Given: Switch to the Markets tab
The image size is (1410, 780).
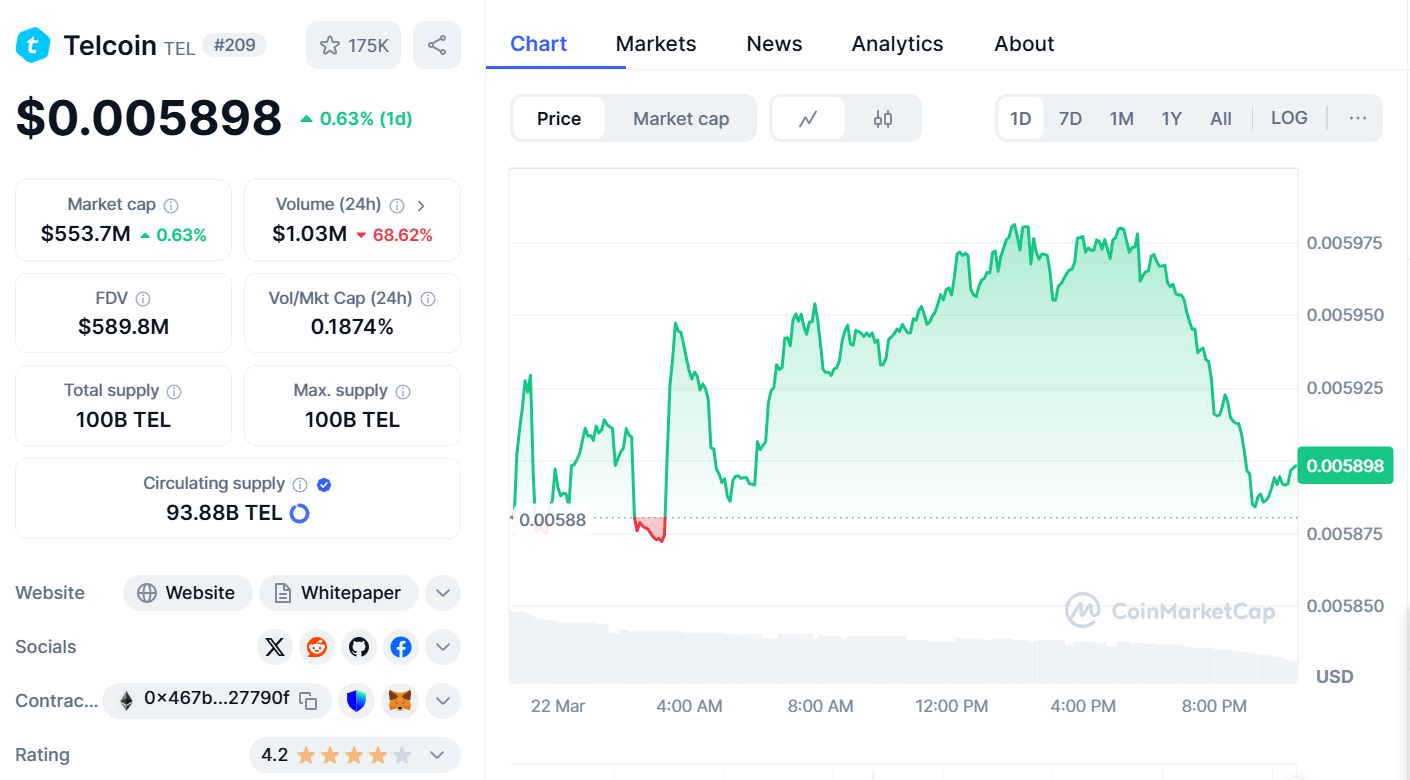Looking at the screenshot, I should (x=656, y=43).
